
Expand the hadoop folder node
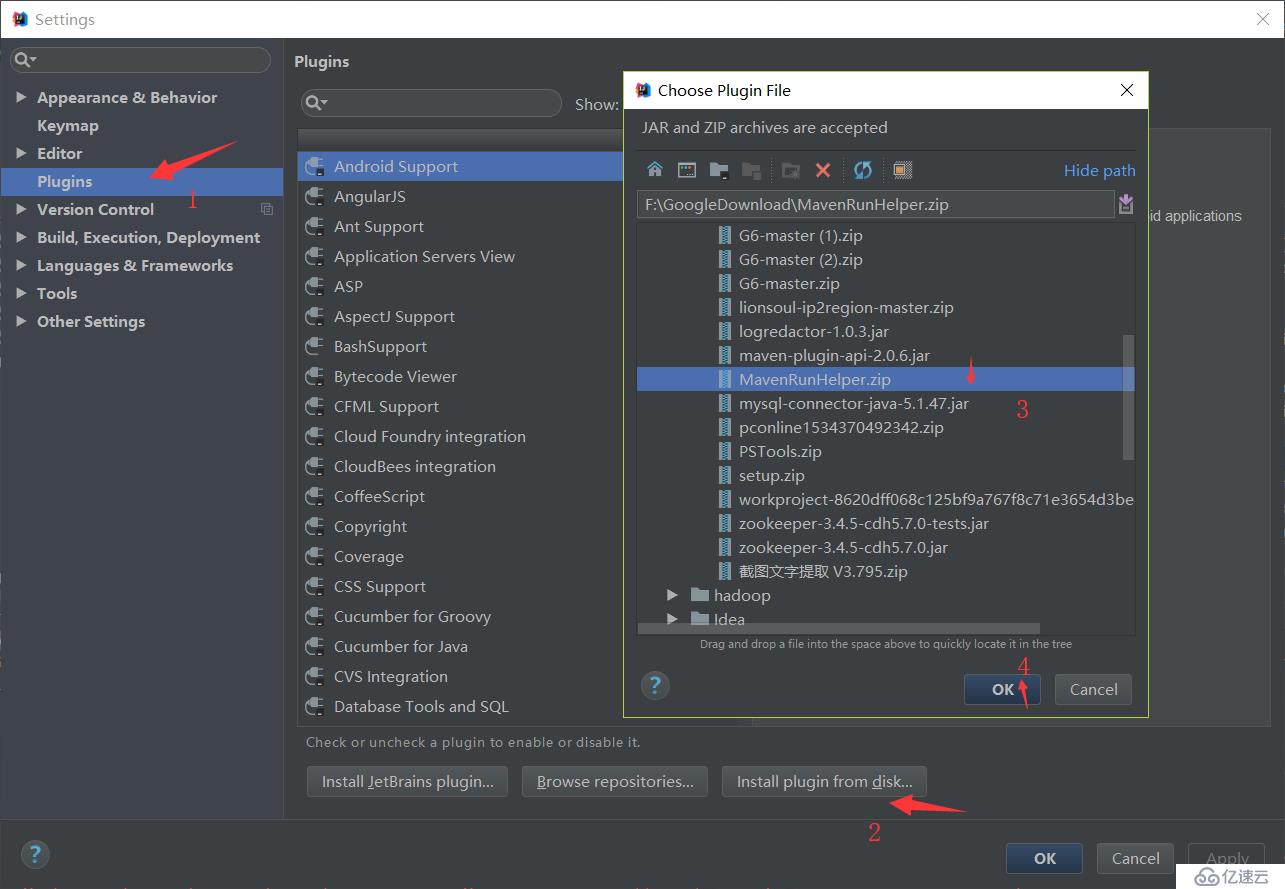(x=673, y=595)
